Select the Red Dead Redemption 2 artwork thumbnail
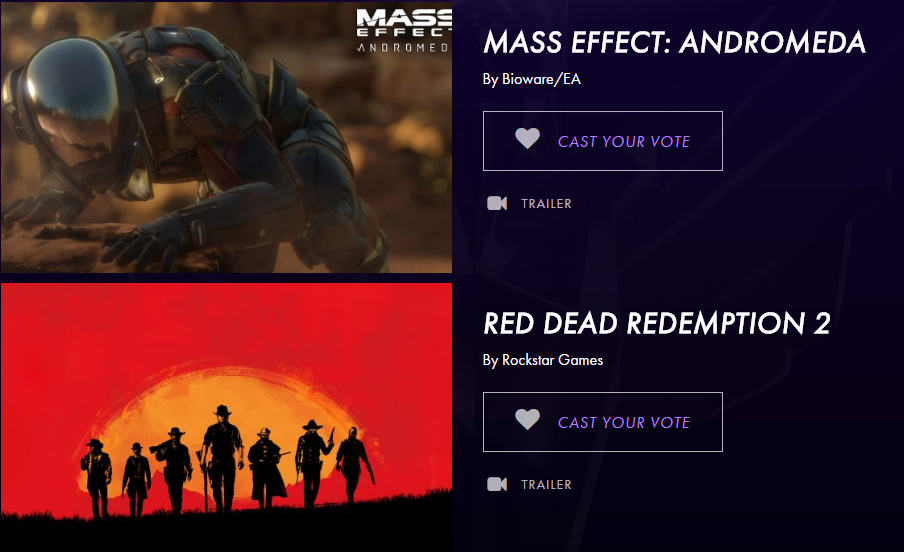This screenshot has width=904, height=552. [226, 417]
